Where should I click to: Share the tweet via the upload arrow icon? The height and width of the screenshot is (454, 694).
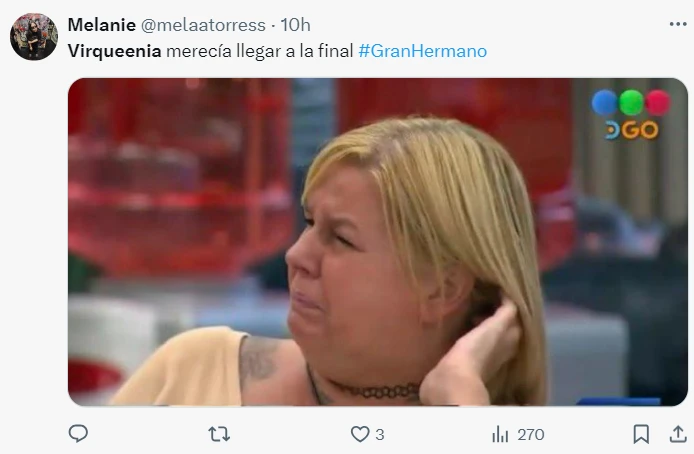click(x=678, y=434)
